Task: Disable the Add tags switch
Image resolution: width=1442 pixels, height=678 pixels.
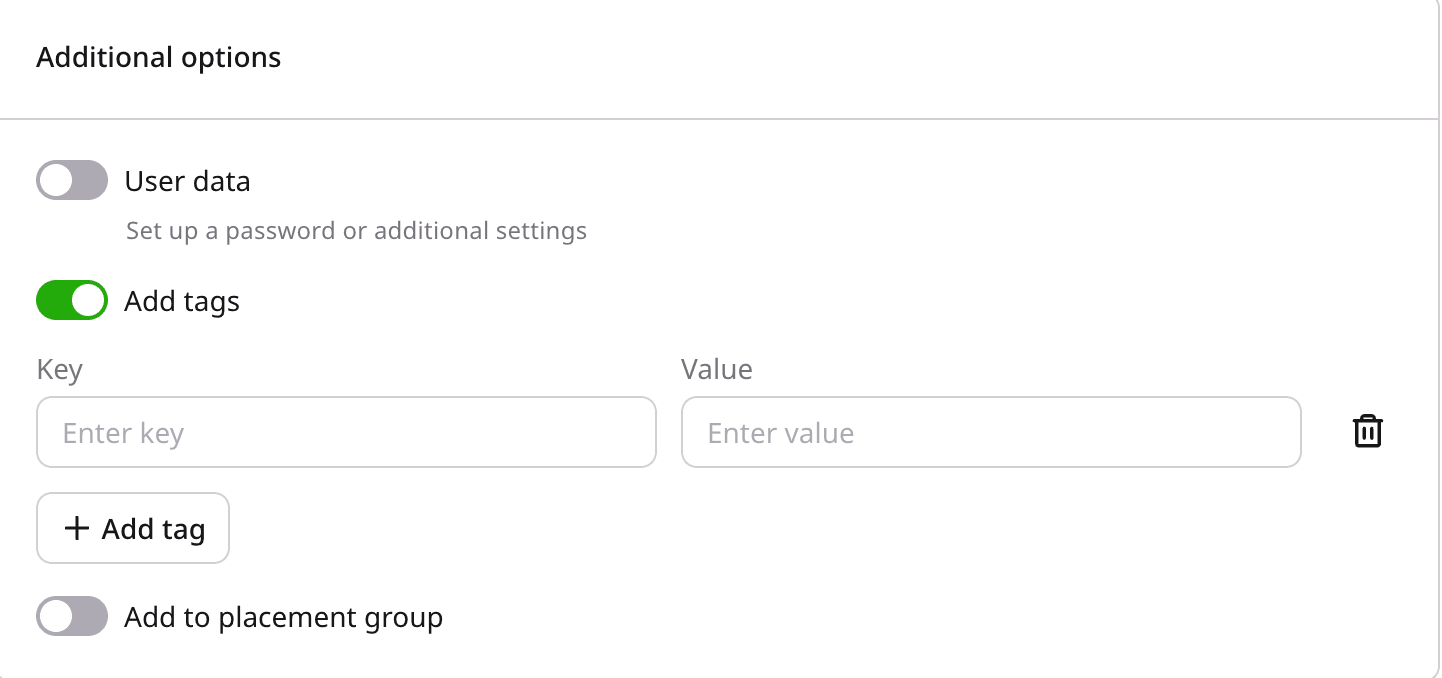Action: pos(72,301)
